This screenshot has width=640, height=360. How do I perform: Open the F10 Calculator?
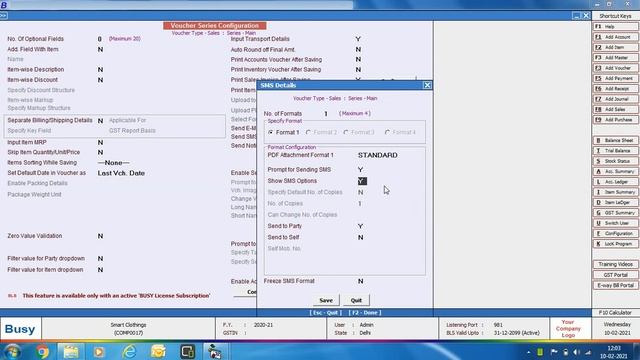pos(616,313)
